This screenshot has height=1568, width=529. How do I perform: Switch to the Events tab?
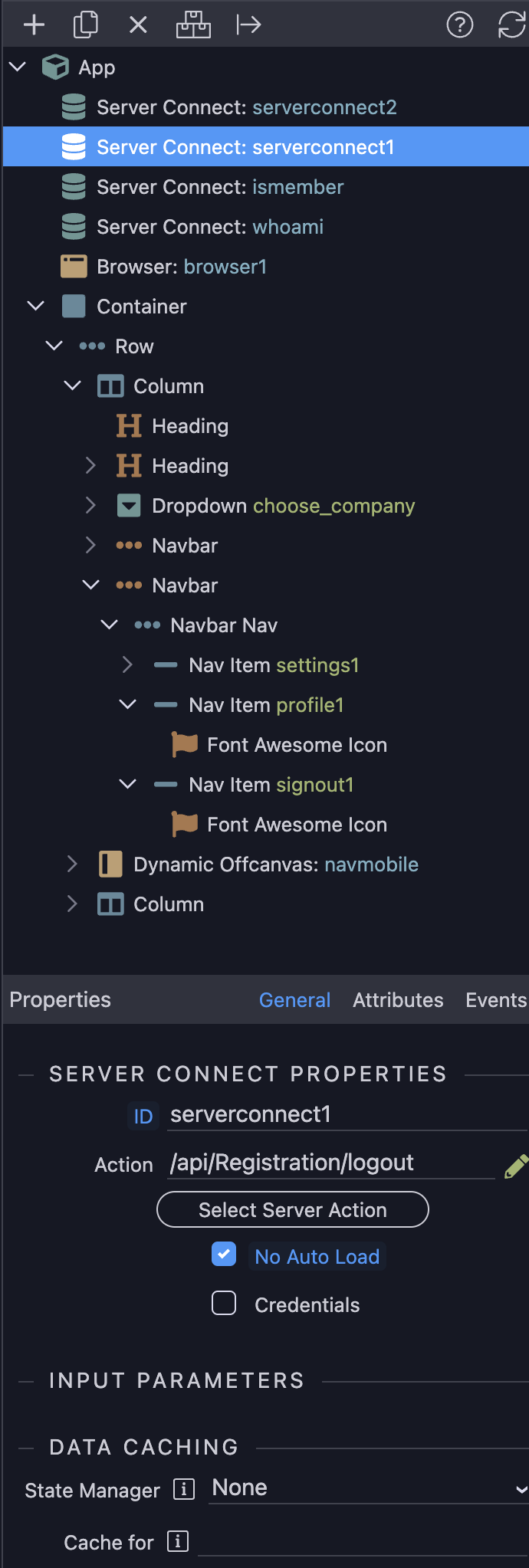[496, 1000]
